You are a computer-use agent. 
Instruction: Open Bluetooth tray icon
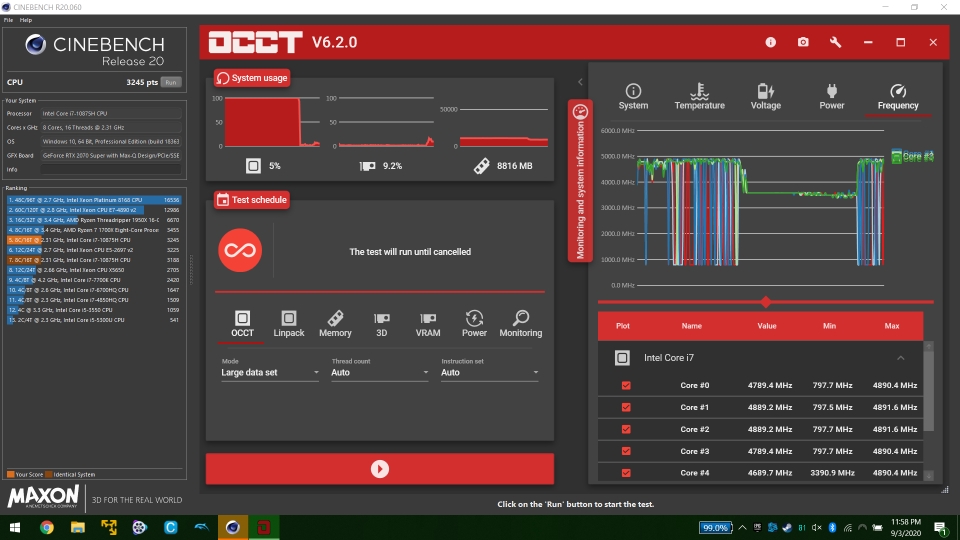point(832,527)
